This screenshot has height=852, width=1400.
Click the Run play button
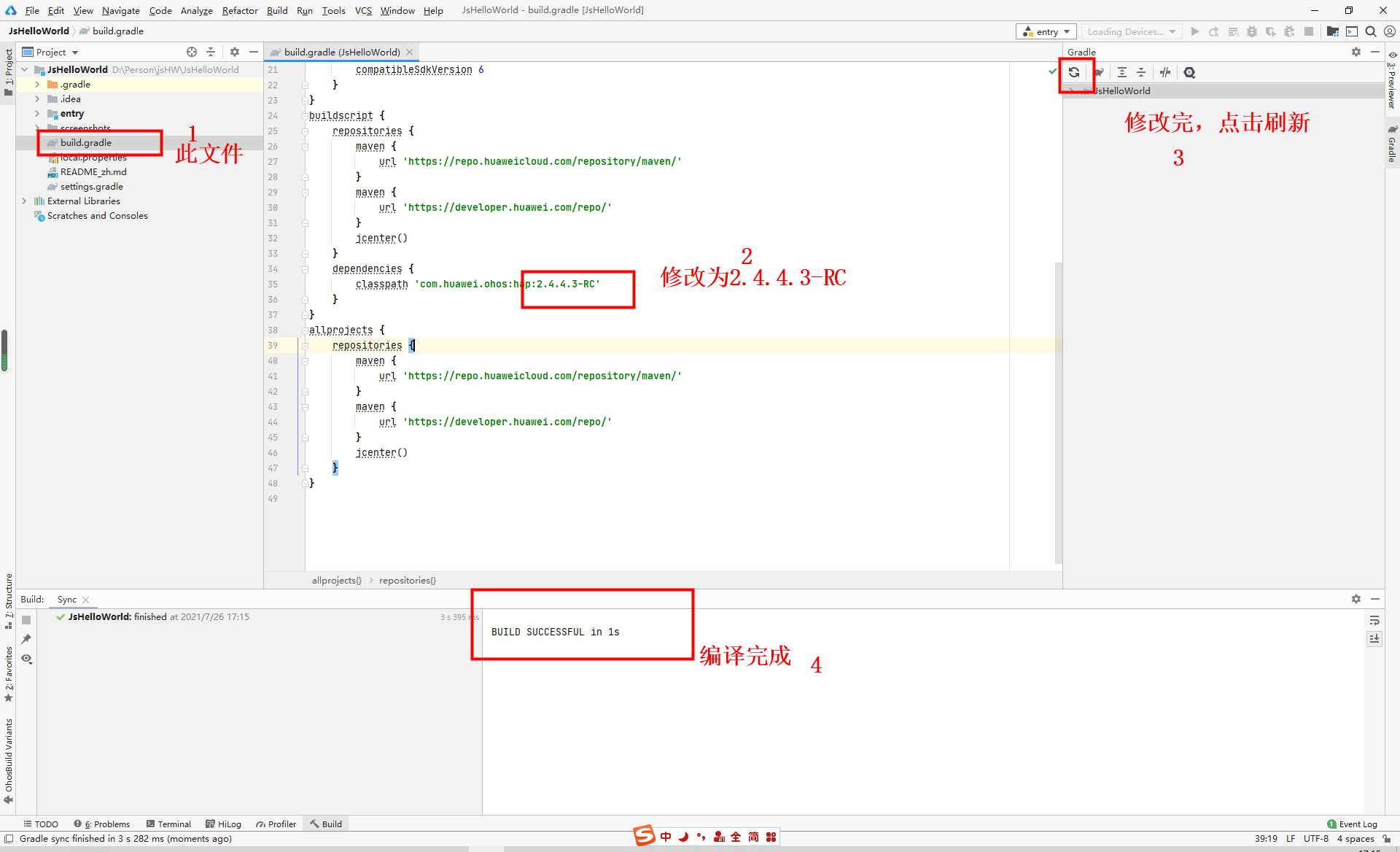coord(1195,31)
